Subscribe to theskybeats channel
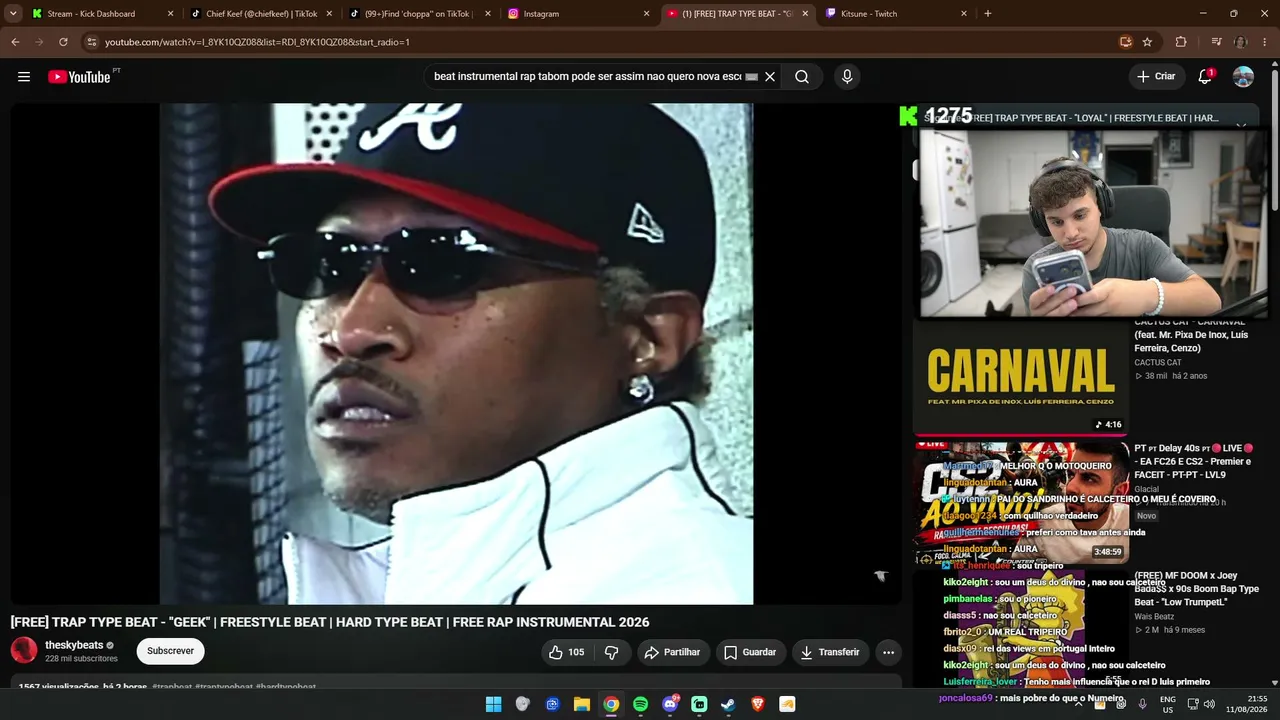This screenshot has height=720, width=1280. [x=171, y=651]
